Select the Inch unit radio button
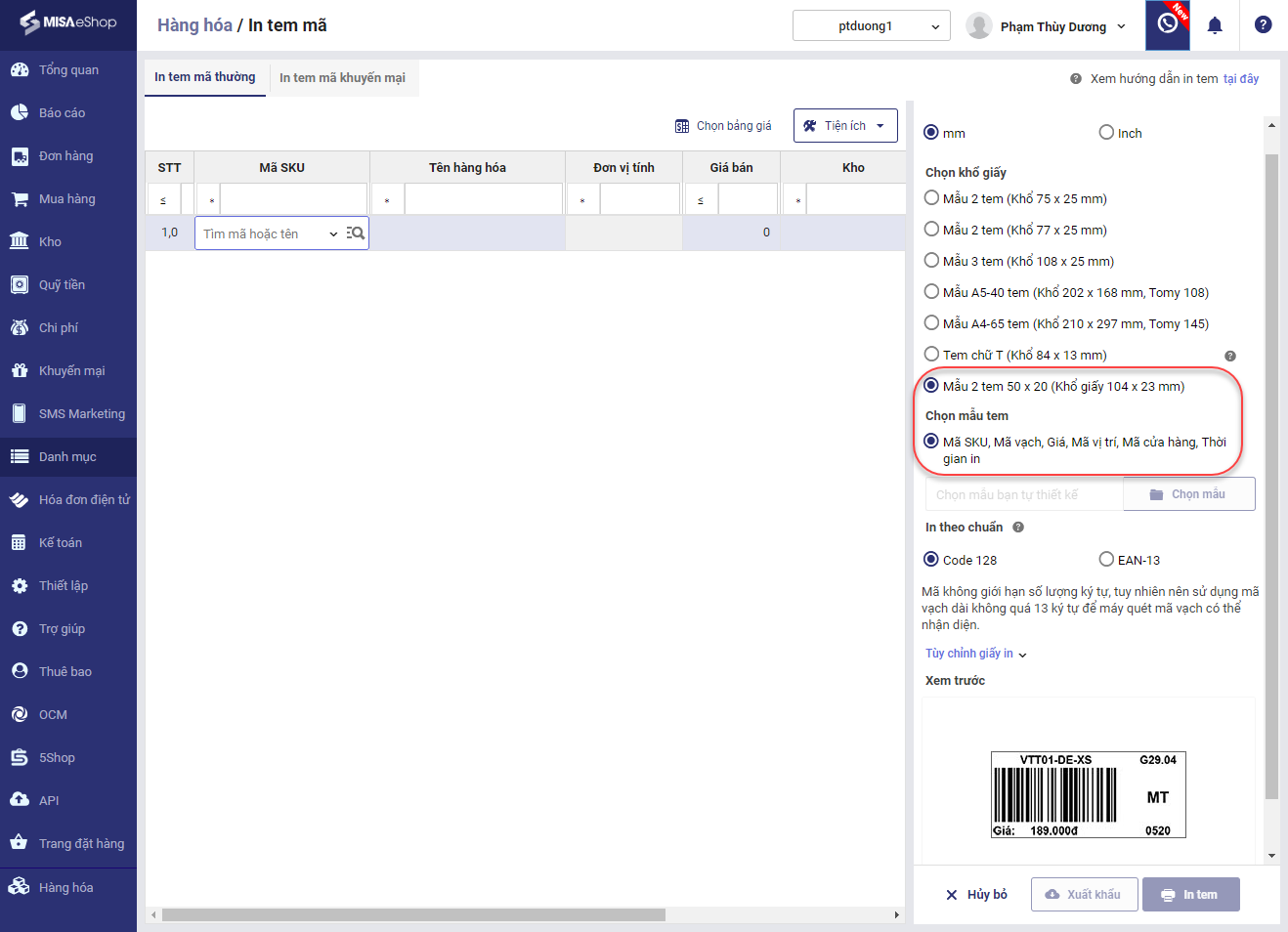The height and width of the screenshot is (932, 1288). click(x=1106, y=133)
